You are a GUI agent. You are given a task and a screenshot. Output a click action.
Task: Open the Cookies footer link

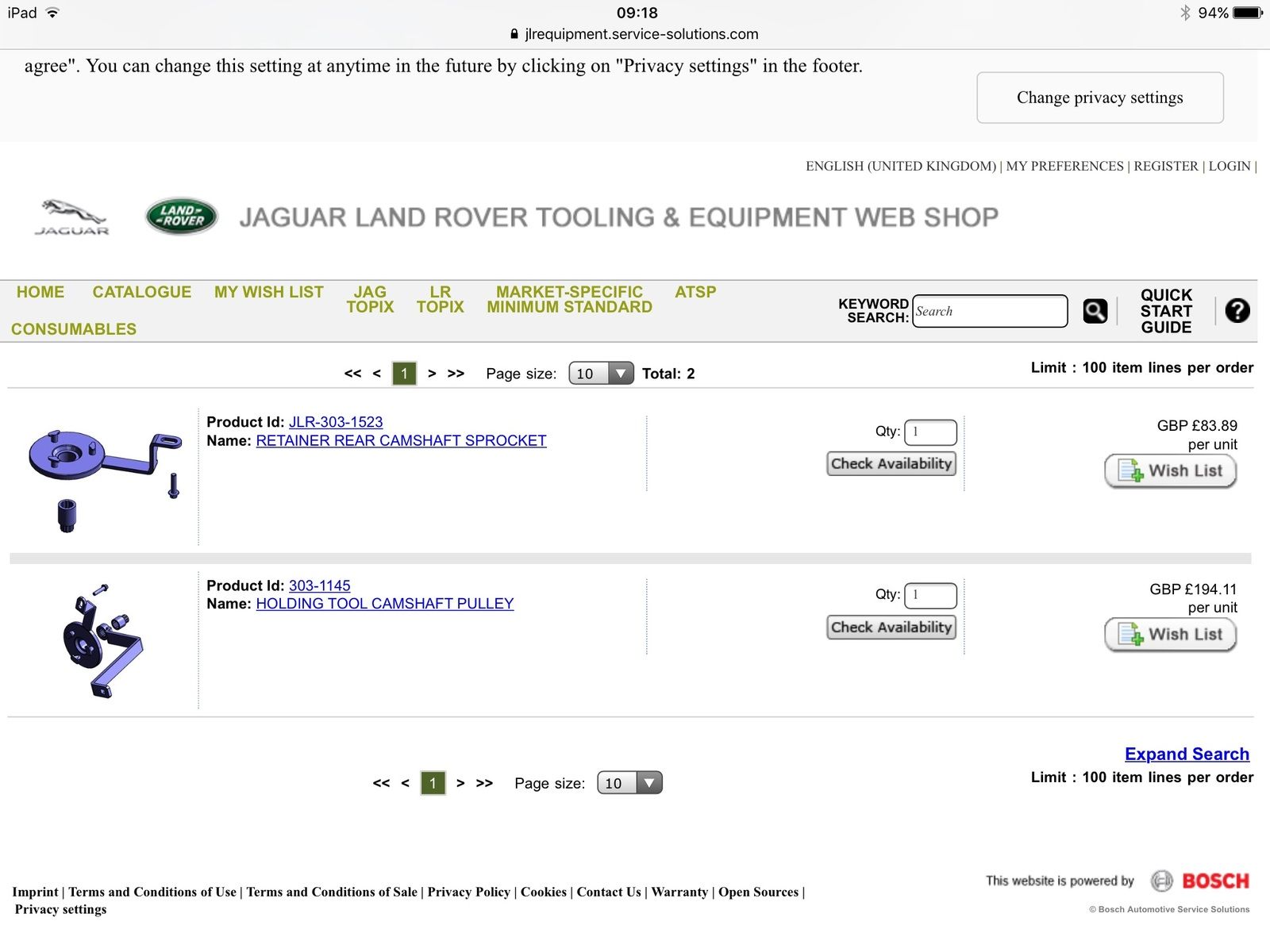pos(544,892)
